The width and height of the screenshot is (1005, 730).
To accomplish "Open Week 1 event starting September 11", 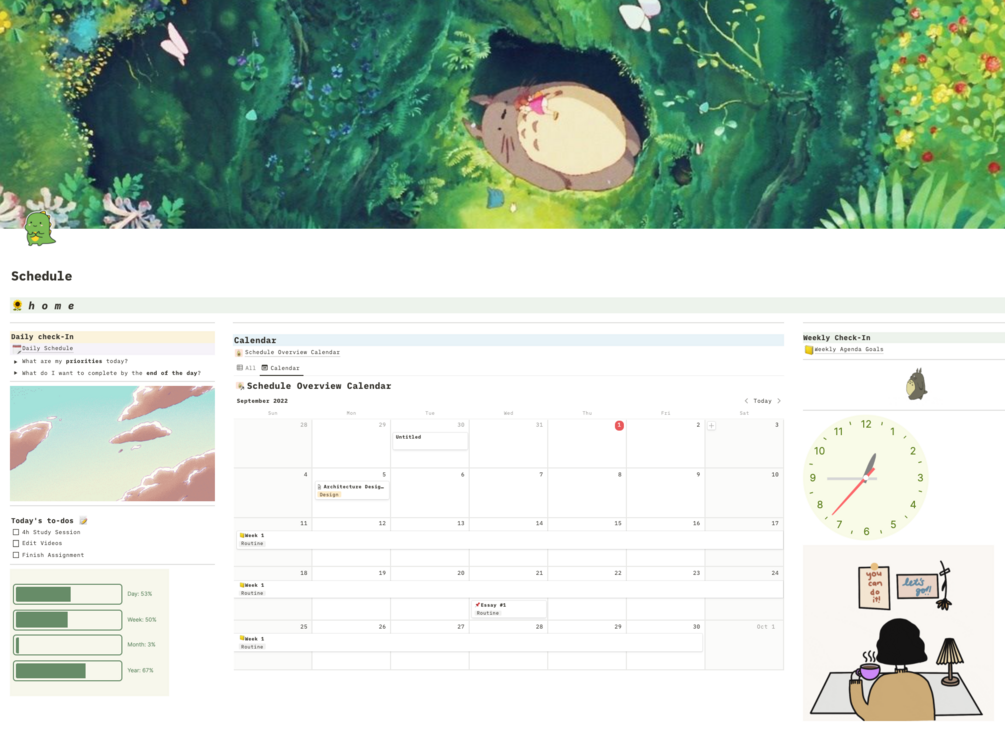I will (508, 540).
